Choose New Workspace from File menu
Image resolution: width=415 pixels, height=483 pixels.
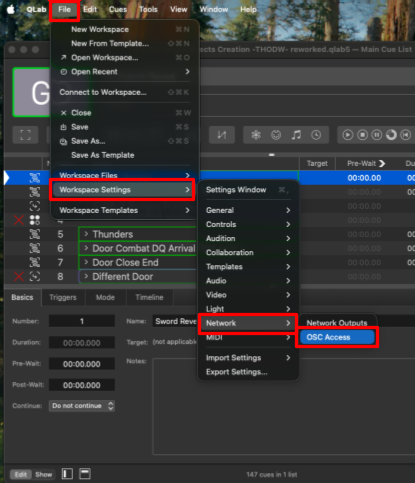(125, 29)
